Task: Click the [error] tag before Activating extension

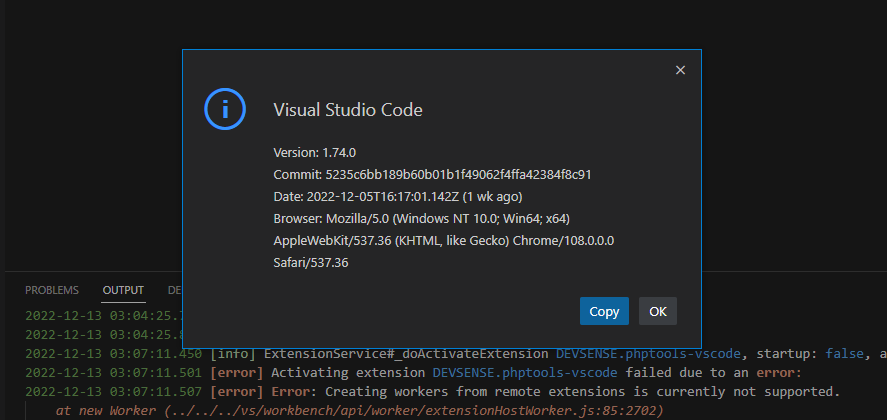Action: coord(235,372)
